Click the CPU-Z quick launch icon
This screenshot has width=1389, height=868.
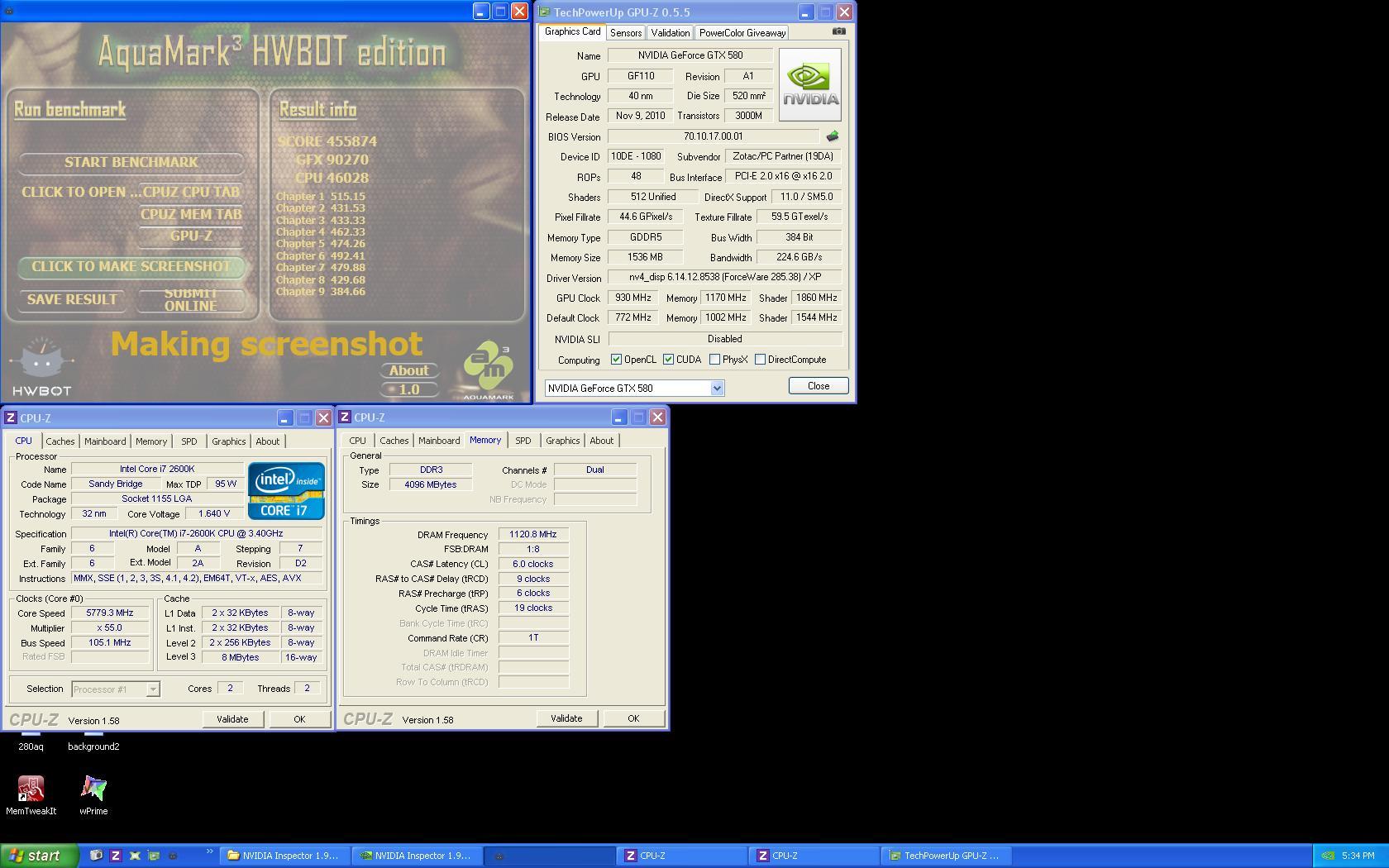(x=115, y=856)
